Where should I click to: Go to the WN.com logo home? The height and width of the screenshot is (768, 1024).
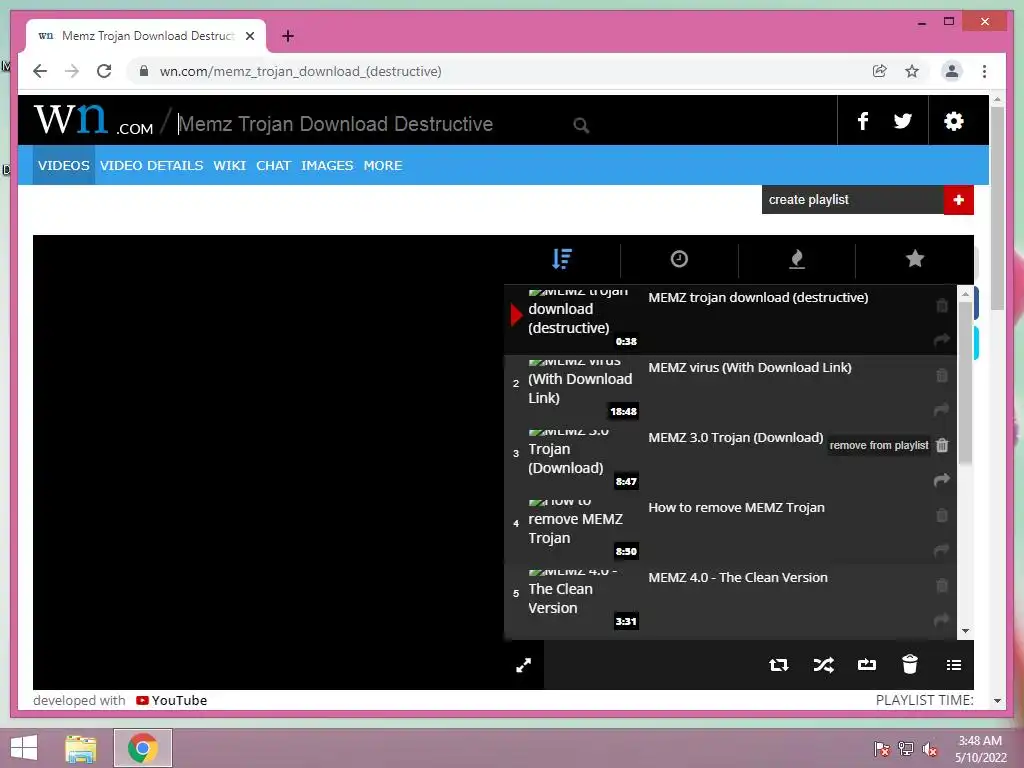pos(93,120)
